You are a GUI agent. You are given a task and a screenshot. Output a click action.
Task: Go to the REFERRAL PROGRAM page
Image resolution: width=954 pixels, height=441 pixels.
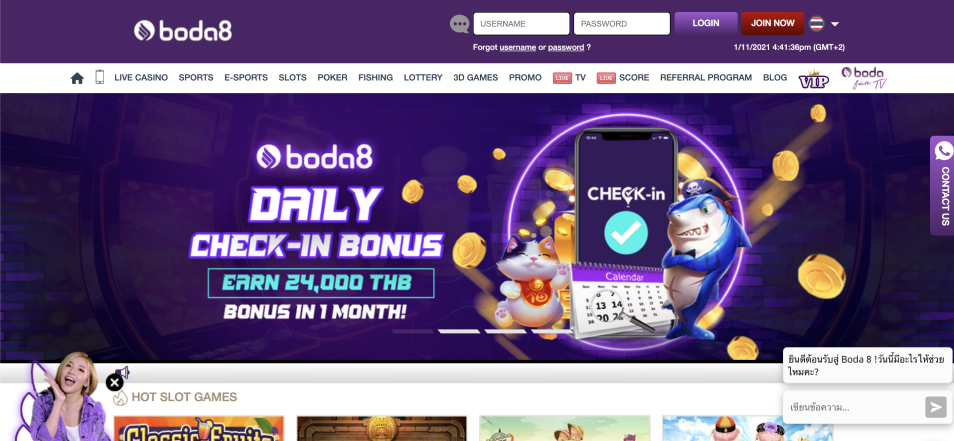706,78
